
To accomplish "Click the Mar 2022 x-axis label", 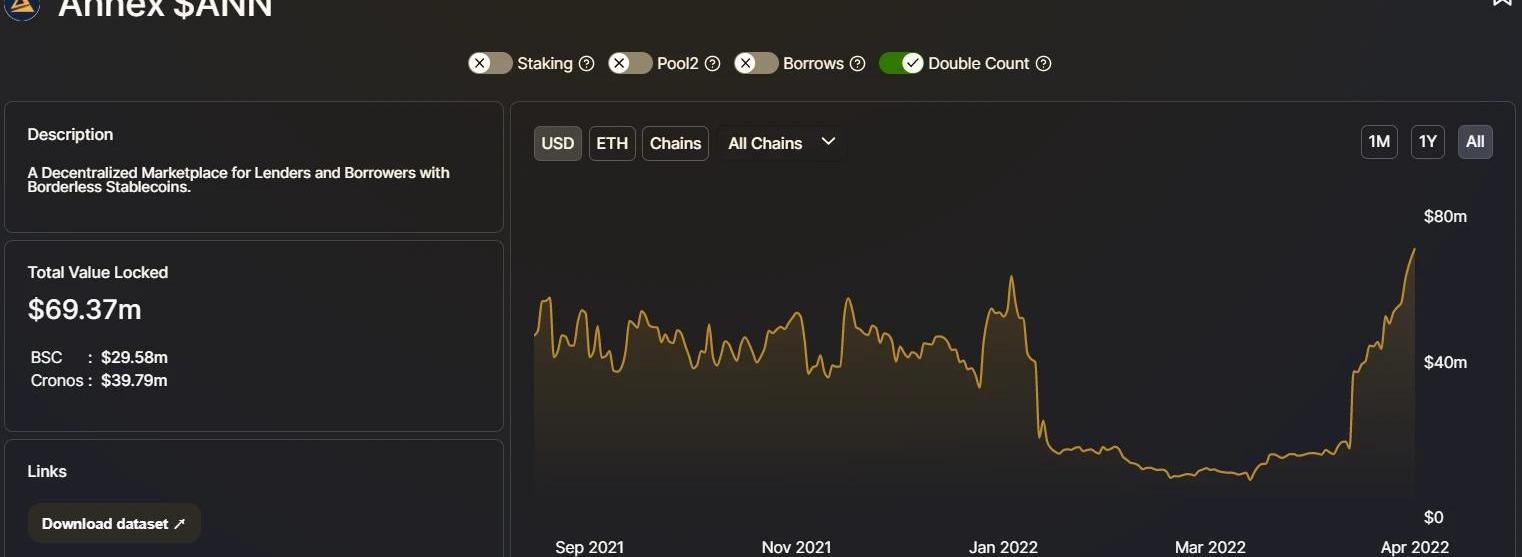I will coord(1210,547).
